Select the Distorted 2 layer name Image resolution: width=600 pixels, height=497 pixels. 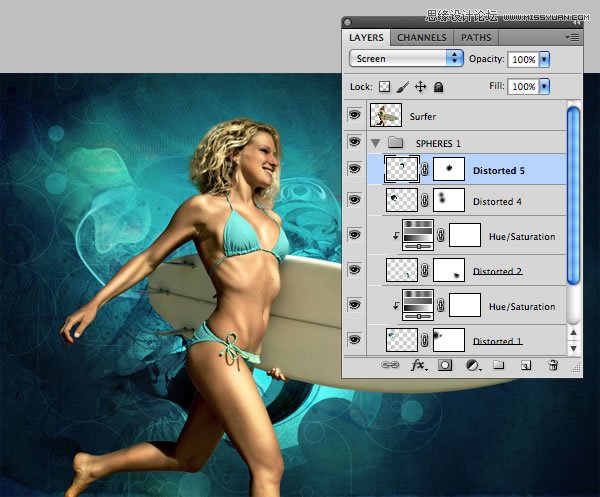[497, 271]
